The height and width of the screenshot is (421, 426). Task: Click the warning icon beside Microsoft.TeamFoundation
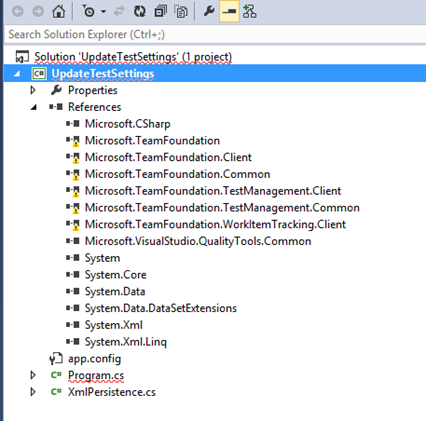(x=76, y=142)
